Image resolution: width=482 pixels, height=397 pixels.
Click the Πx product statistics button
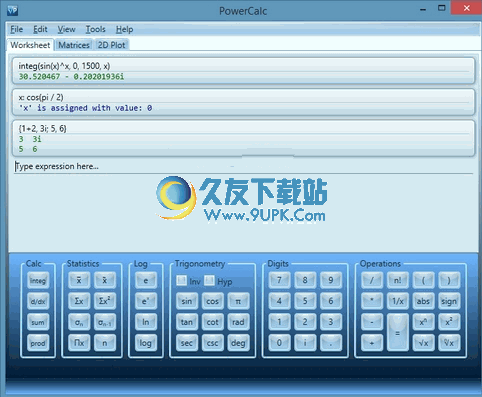coord(79,343)
